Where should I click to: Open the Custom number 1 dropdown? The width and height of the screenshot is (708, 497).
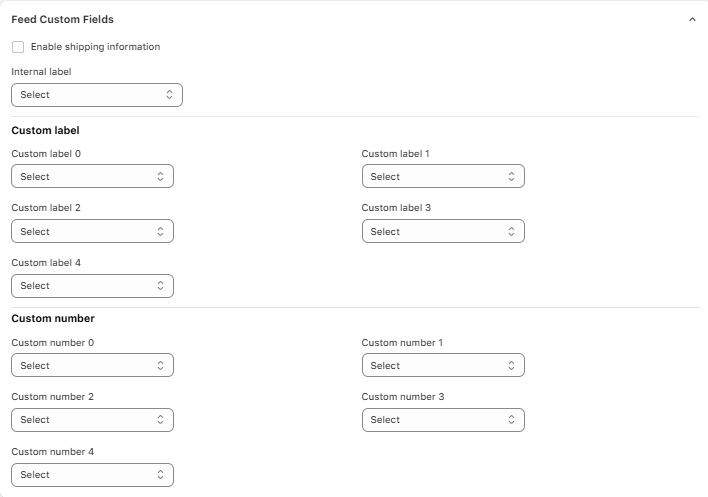coord(443,366)
